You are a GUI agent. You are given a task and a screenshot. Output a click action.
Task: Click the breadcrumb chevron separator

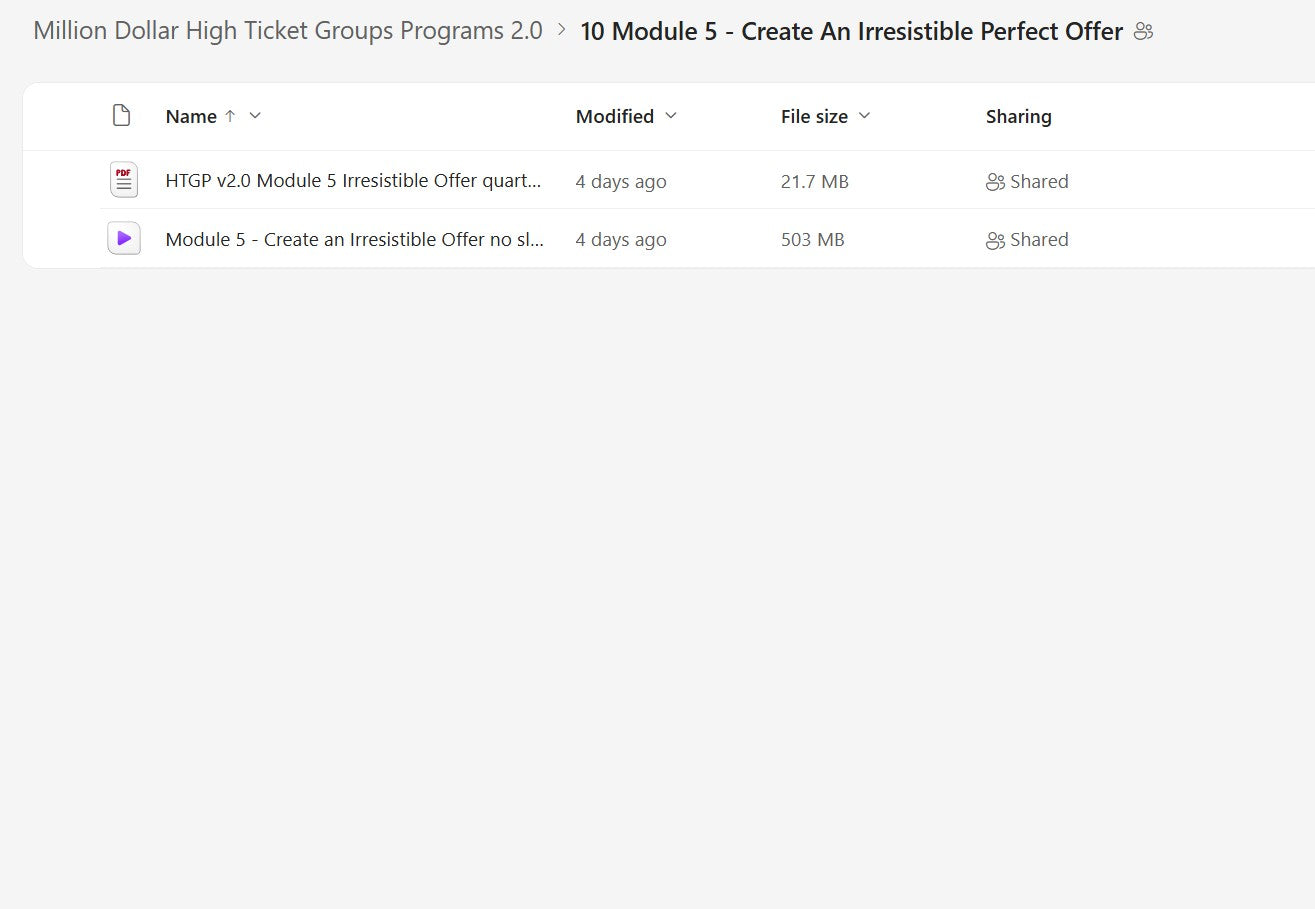tap(561, 30)
